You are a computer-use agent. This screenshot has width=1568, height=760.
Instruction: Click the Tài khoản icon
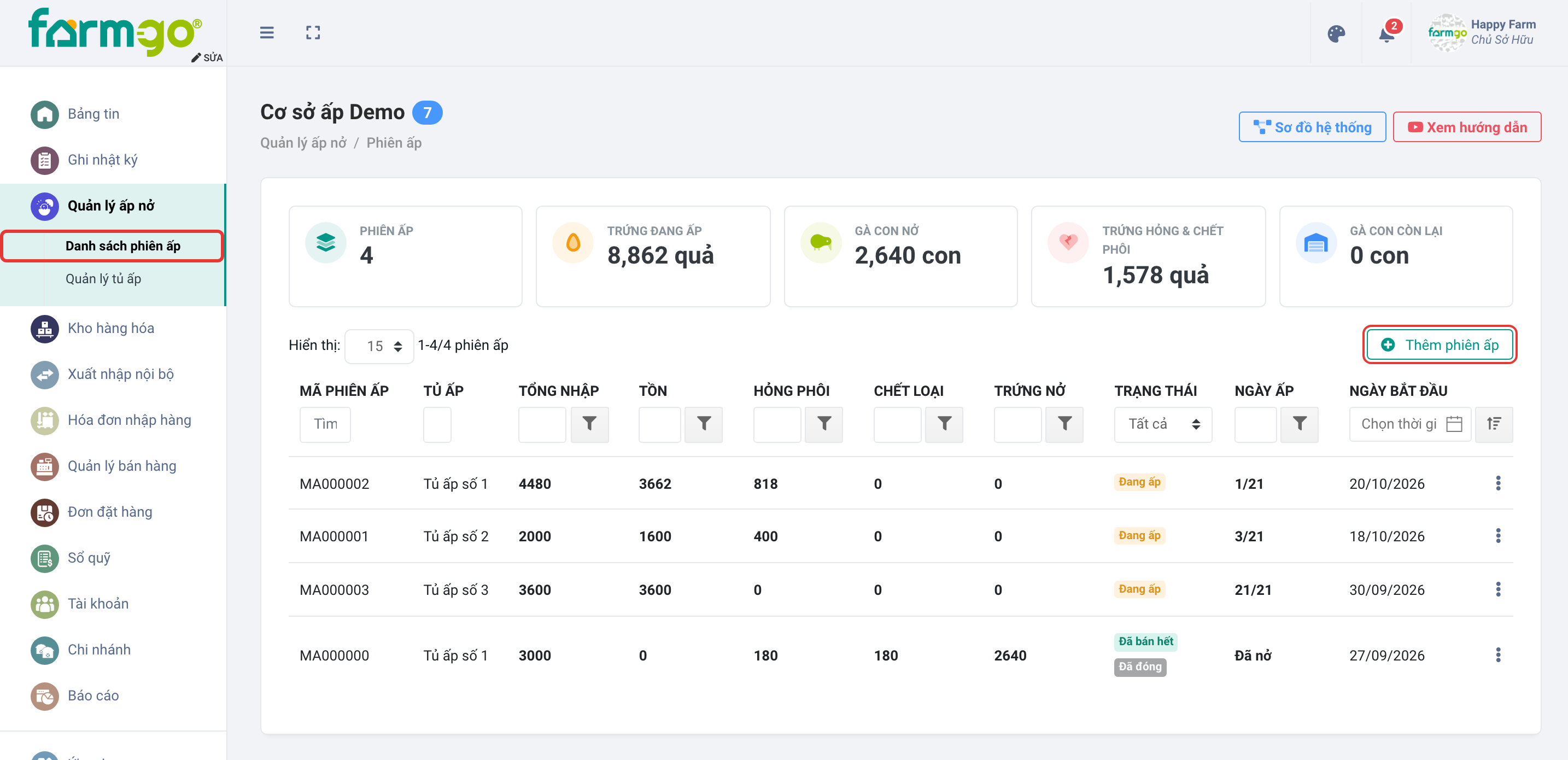[x=44, y=604]
